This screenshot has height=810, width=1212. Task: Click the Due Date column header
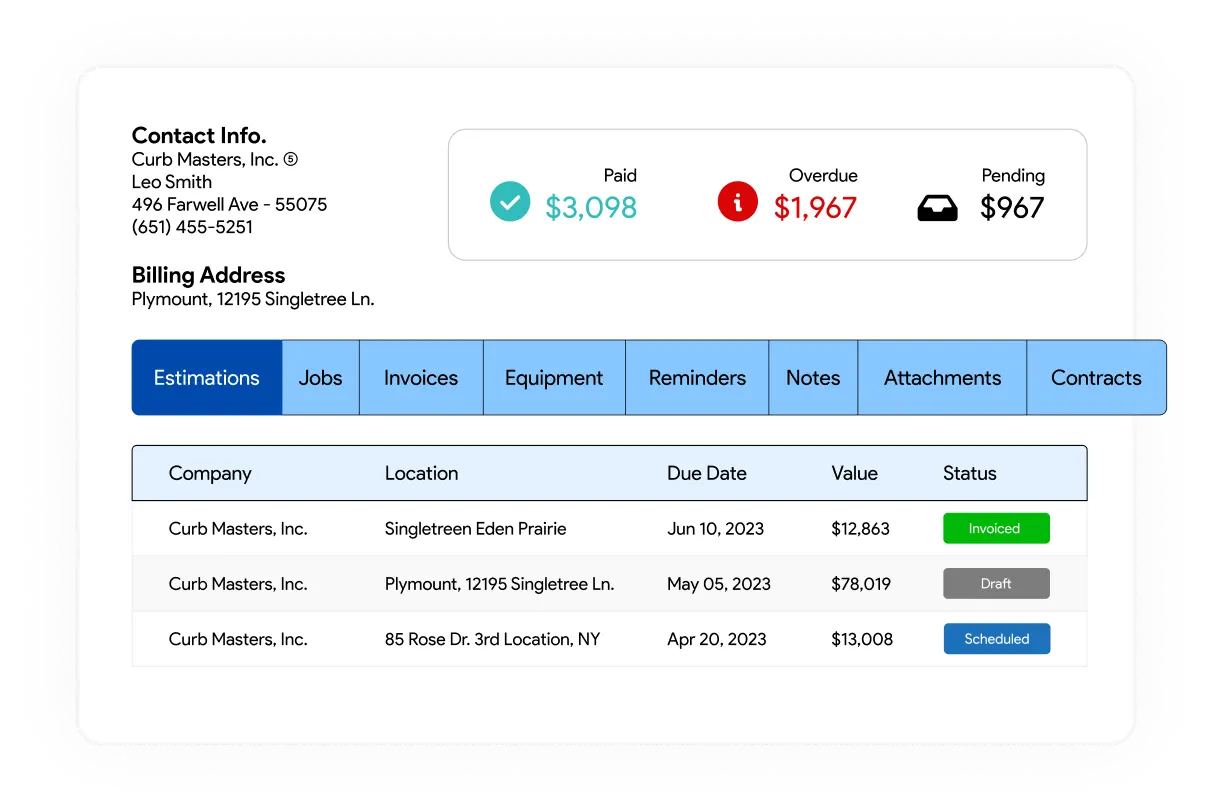tap(707, 473)
